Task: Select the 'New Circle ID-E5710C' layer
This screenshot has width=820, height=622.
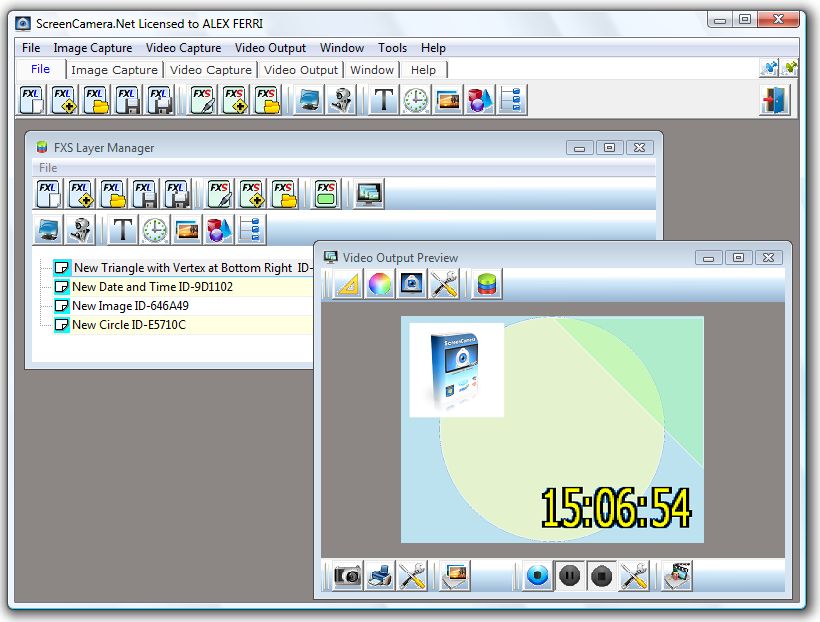Action: point(128,325)
